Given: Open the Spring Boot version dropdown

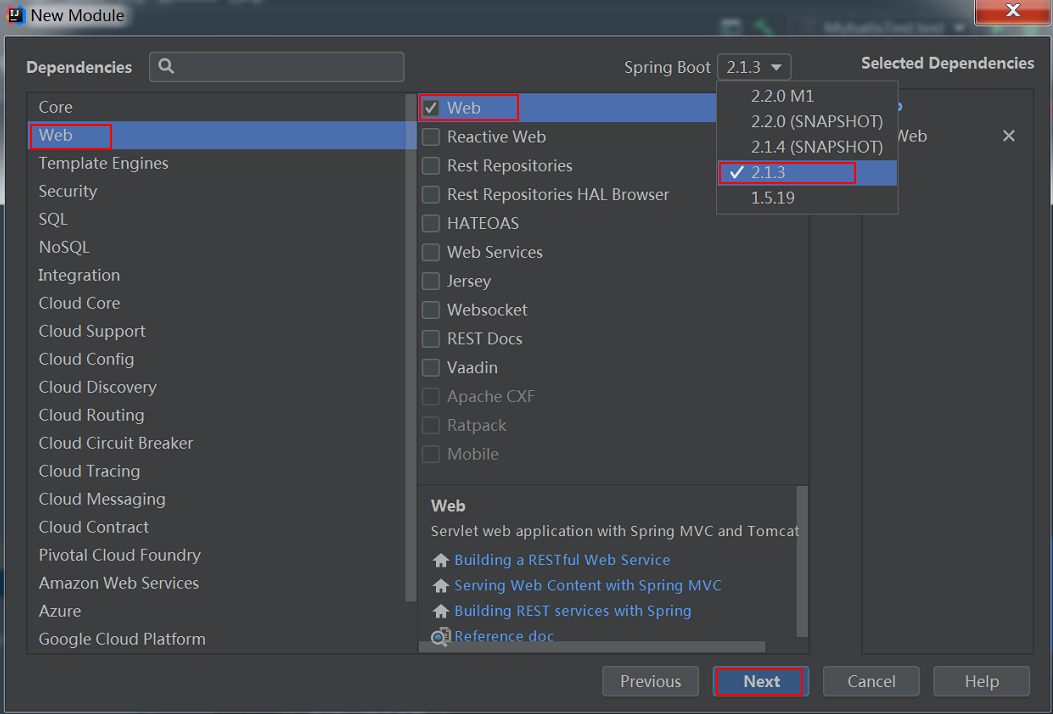Looking at the screenshot, I should coord(753,67).
